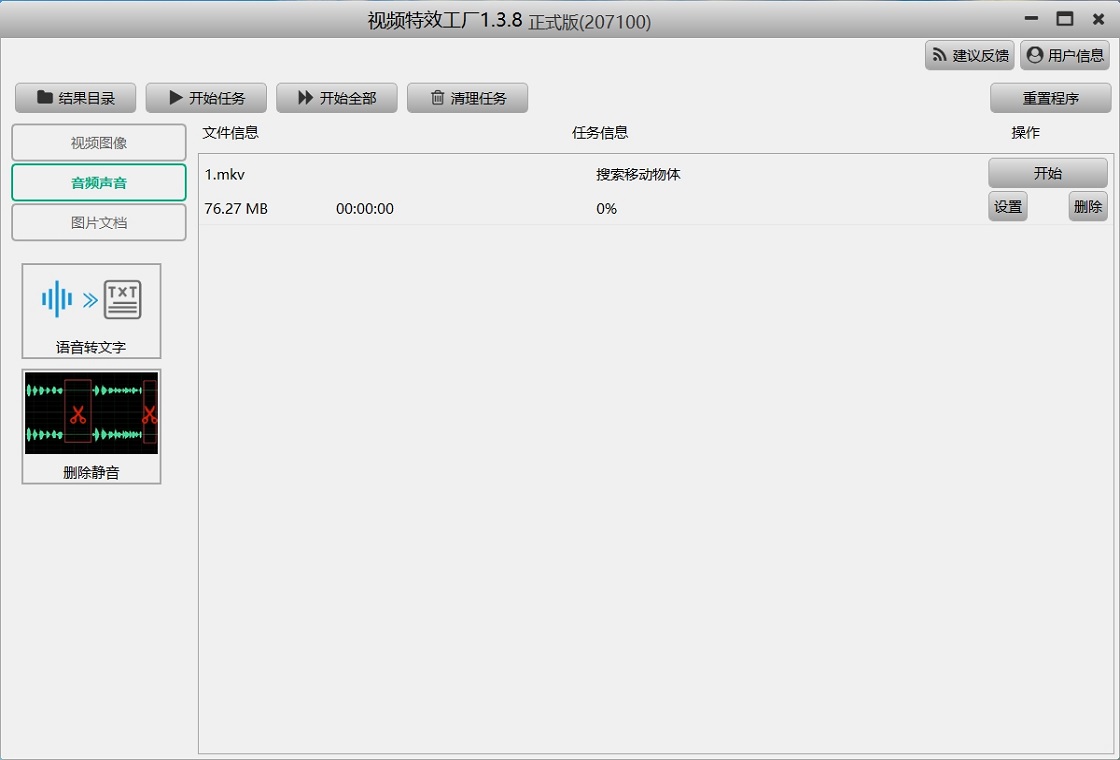Click the 76.27 MB file size
This screenshot has width=1120, height=760.
[x=236, y=209]
